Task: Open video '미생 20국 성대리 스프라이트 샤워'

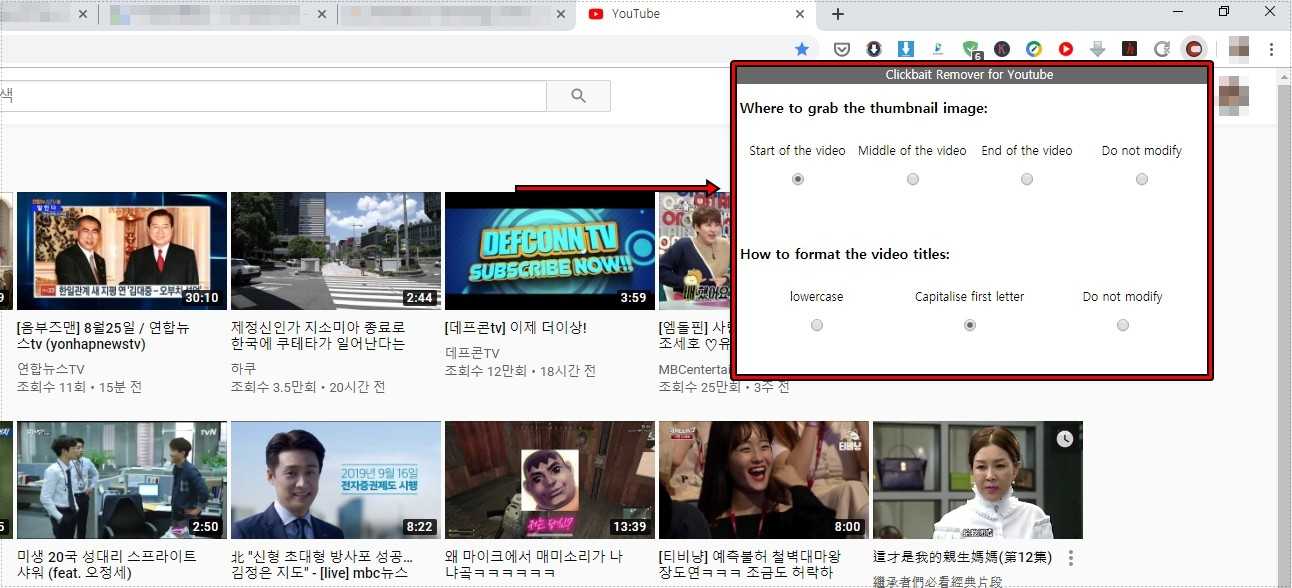Action: (x=107, y=565)
